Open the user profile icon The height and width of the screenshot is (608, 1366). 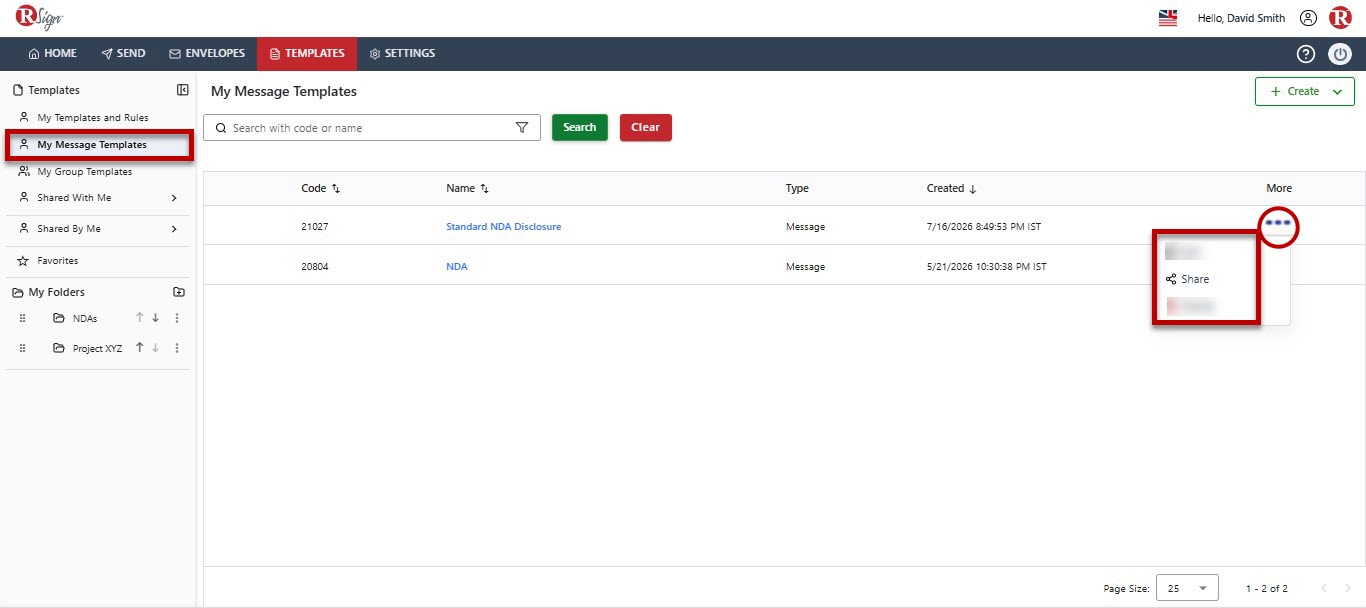(x=1308, y=18)
